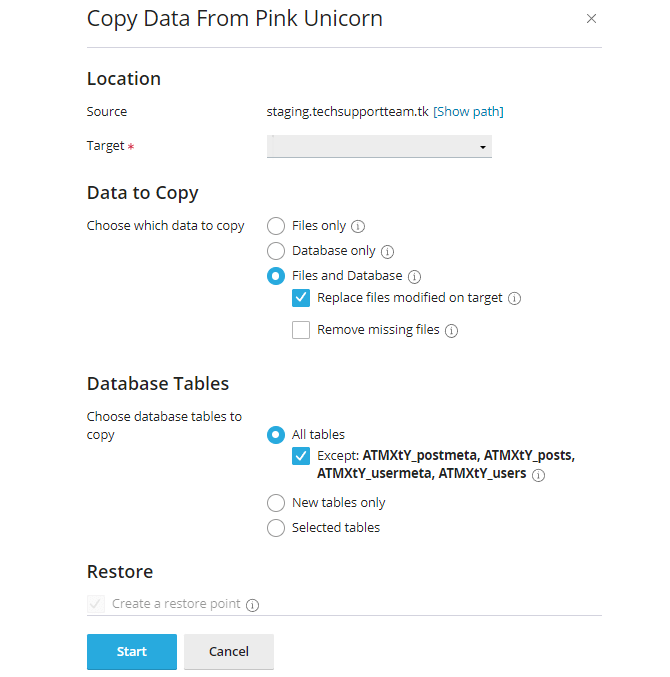Open the Target dropdown list
Viewport: 670px width, 677px height.
379,147
